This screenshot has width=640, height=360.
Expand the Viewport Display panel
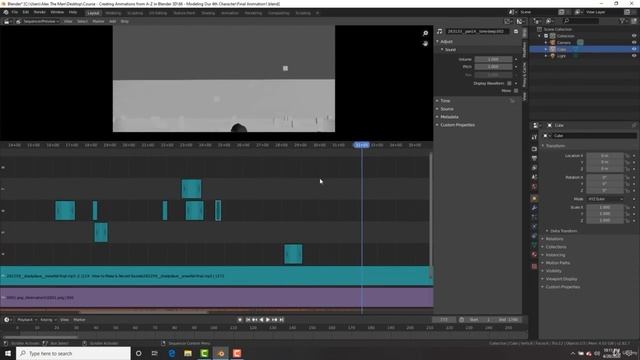pyautogui.click(x=561, y=279)
